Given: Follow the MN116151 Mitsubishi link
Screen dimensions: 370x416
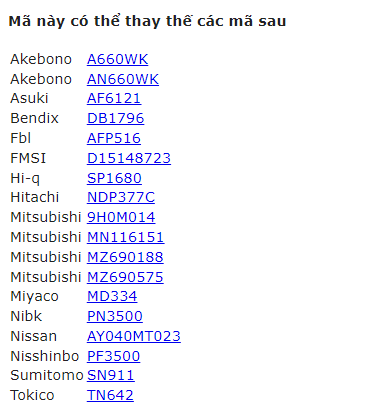Looking at the screenshot, I should 125,237.
